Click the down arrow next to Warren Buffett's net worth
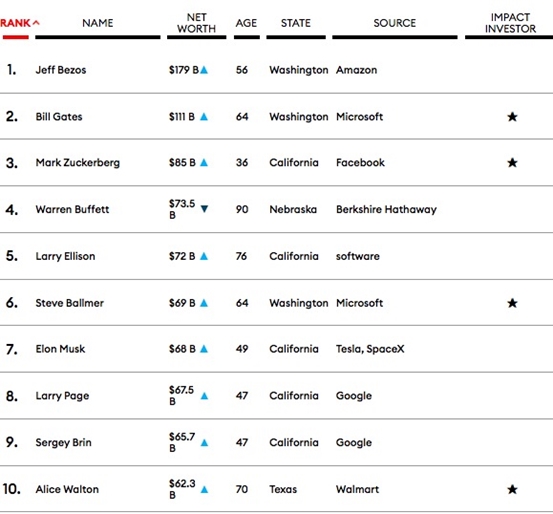 point(204,209)
